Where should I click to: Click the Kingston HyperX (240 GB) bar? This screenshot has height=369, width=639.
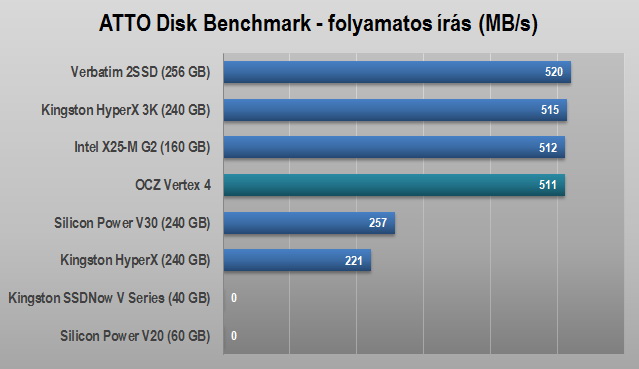(297, 260)
